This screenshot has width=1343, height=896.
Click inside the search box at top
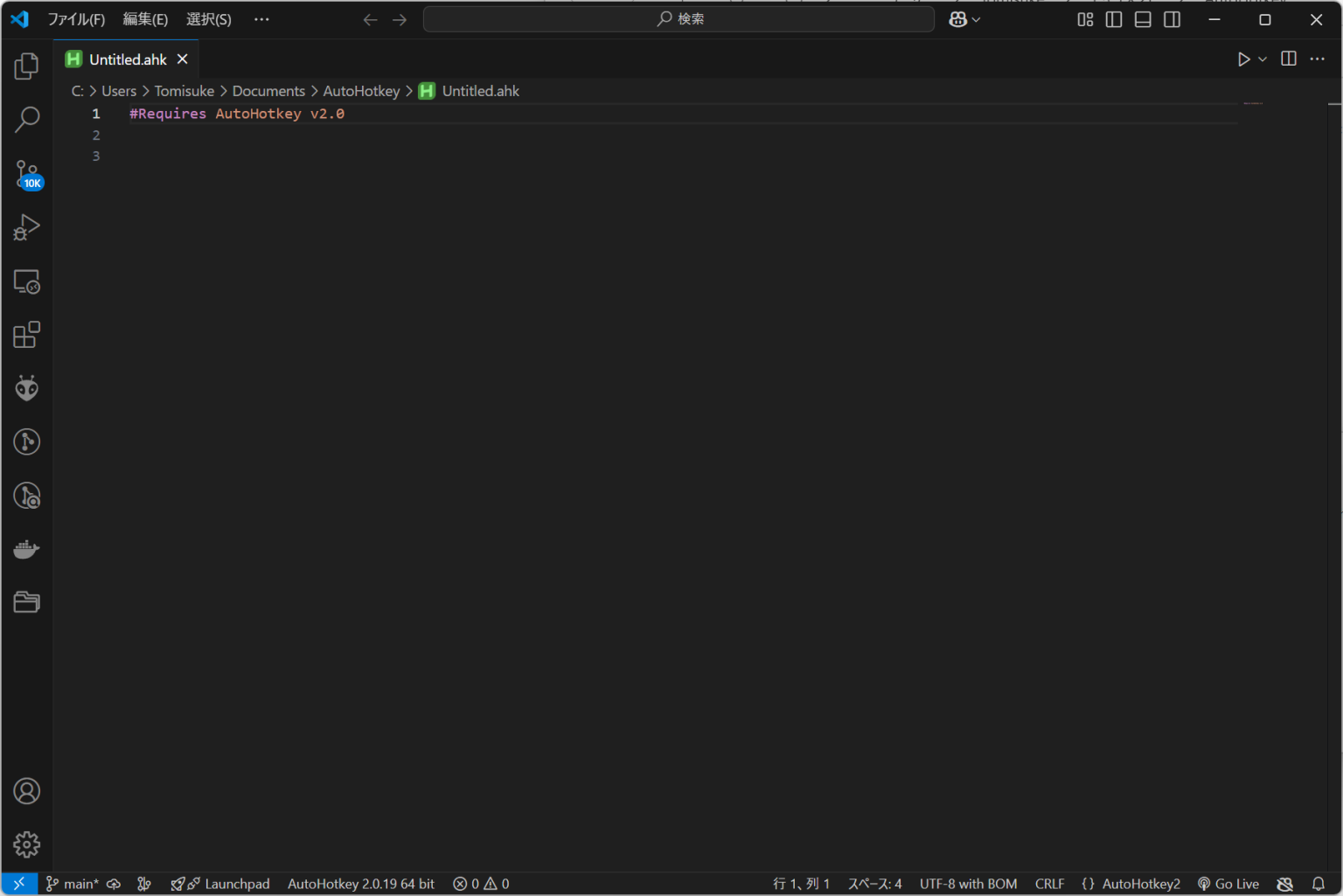[x=678, y=18]
